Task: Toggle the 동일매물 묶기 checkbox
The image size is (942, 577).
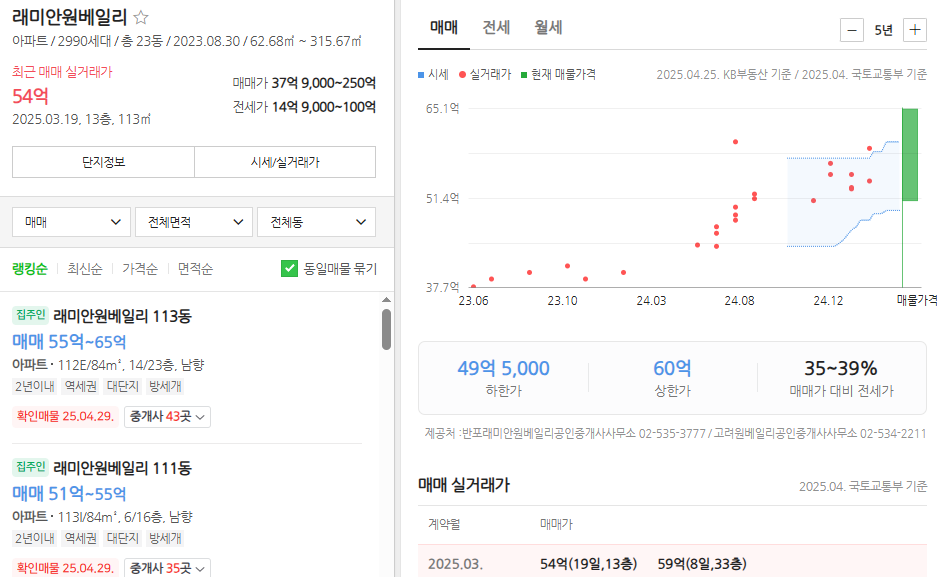Action: pos(290,269)
